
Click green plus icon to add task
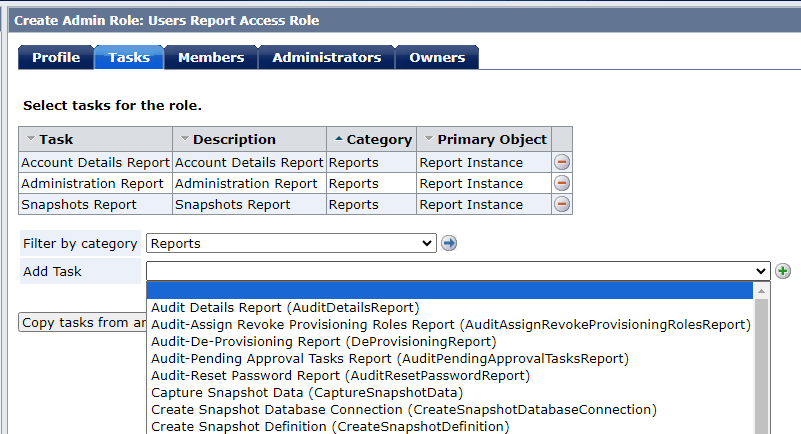pos(783,271)
